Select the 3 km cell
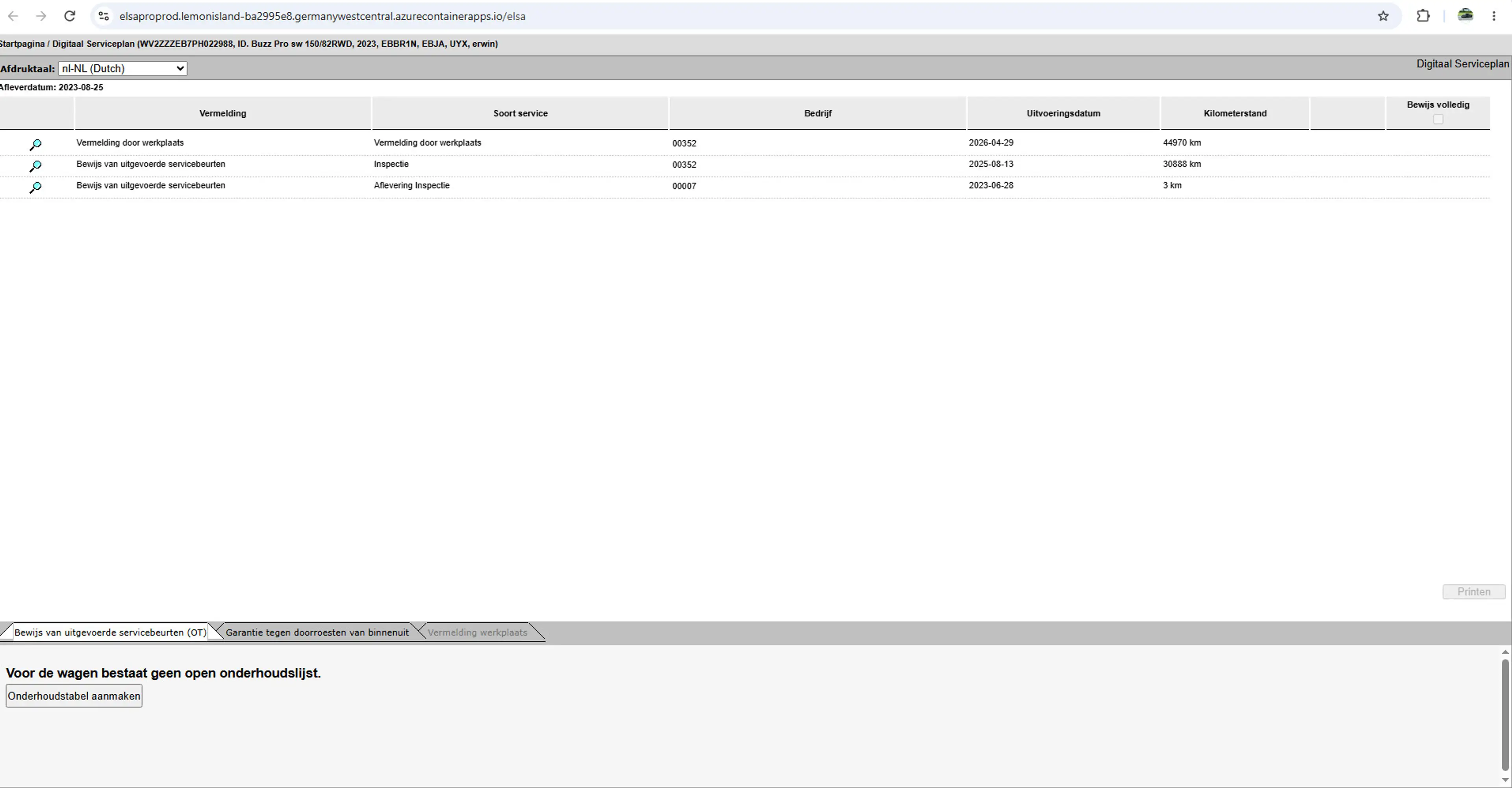This screenshot has width=1512, height=788. pyautogui.click(x=1172, y=185)
